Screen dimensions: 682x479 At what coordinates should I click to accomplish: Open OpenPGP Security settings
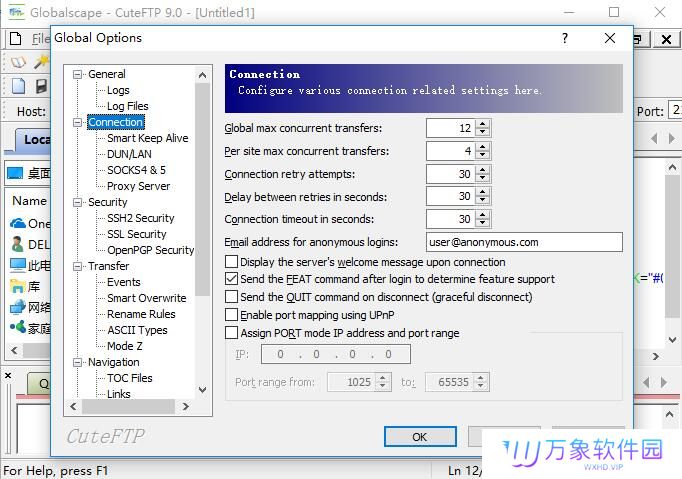(150, 250)
